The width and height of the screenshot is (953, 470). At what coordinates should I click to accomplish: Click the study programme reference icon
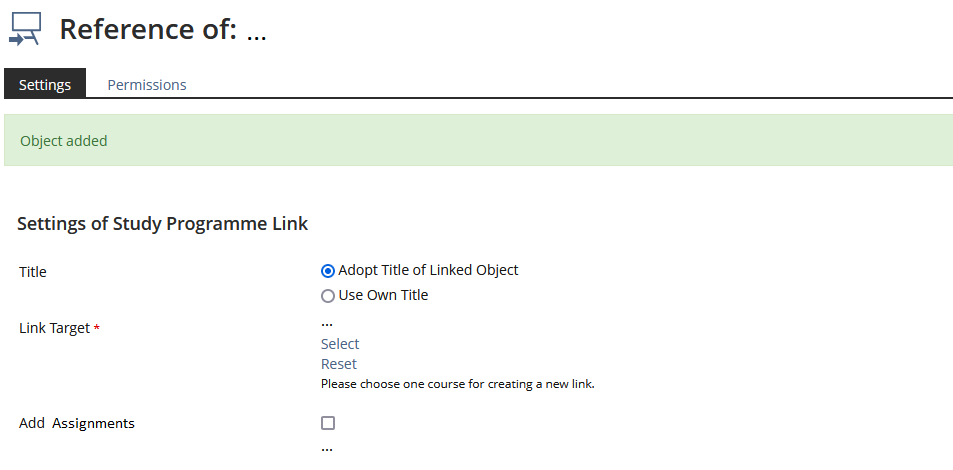click(x=25, y=29)
